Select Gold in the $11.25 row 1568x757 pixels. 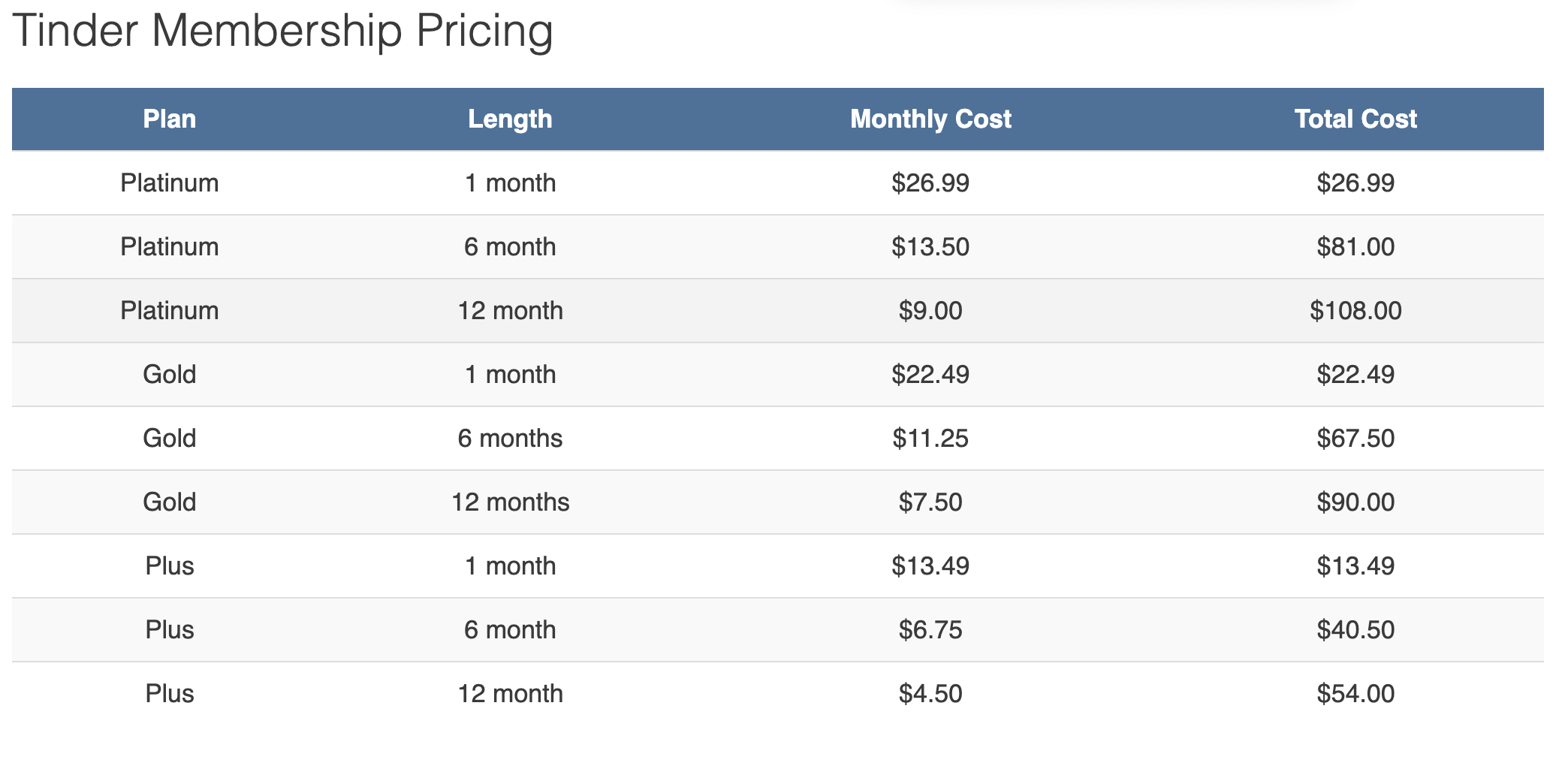pyautogui.click(x=170, y=439)
